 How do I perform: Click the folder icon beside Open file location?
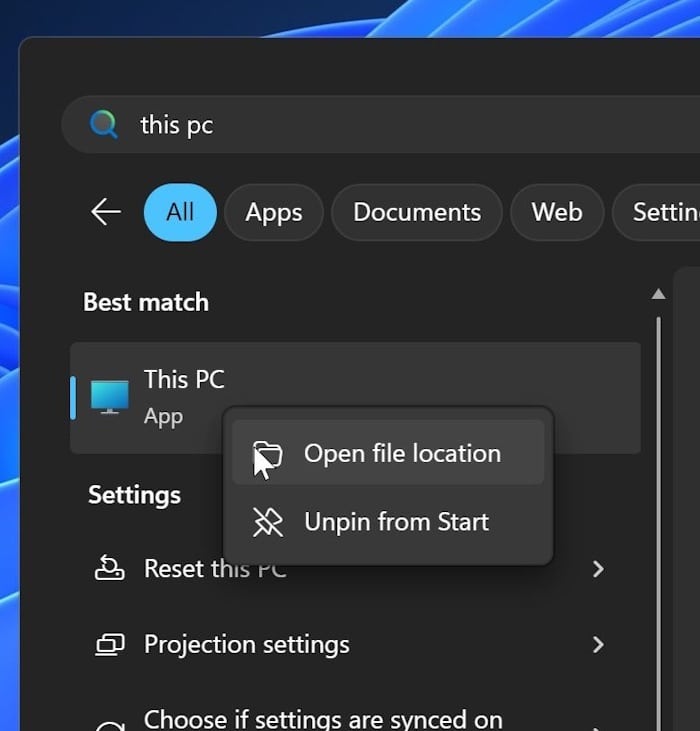(268, 454)
